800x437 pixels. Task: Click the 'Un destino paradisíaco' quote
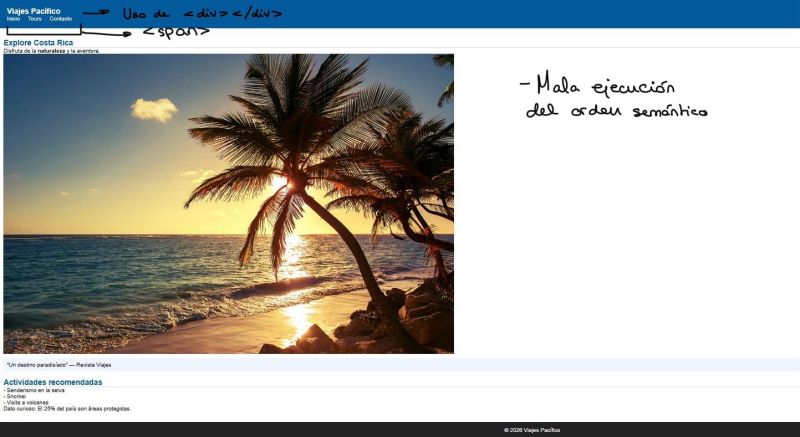pos(59,365)
